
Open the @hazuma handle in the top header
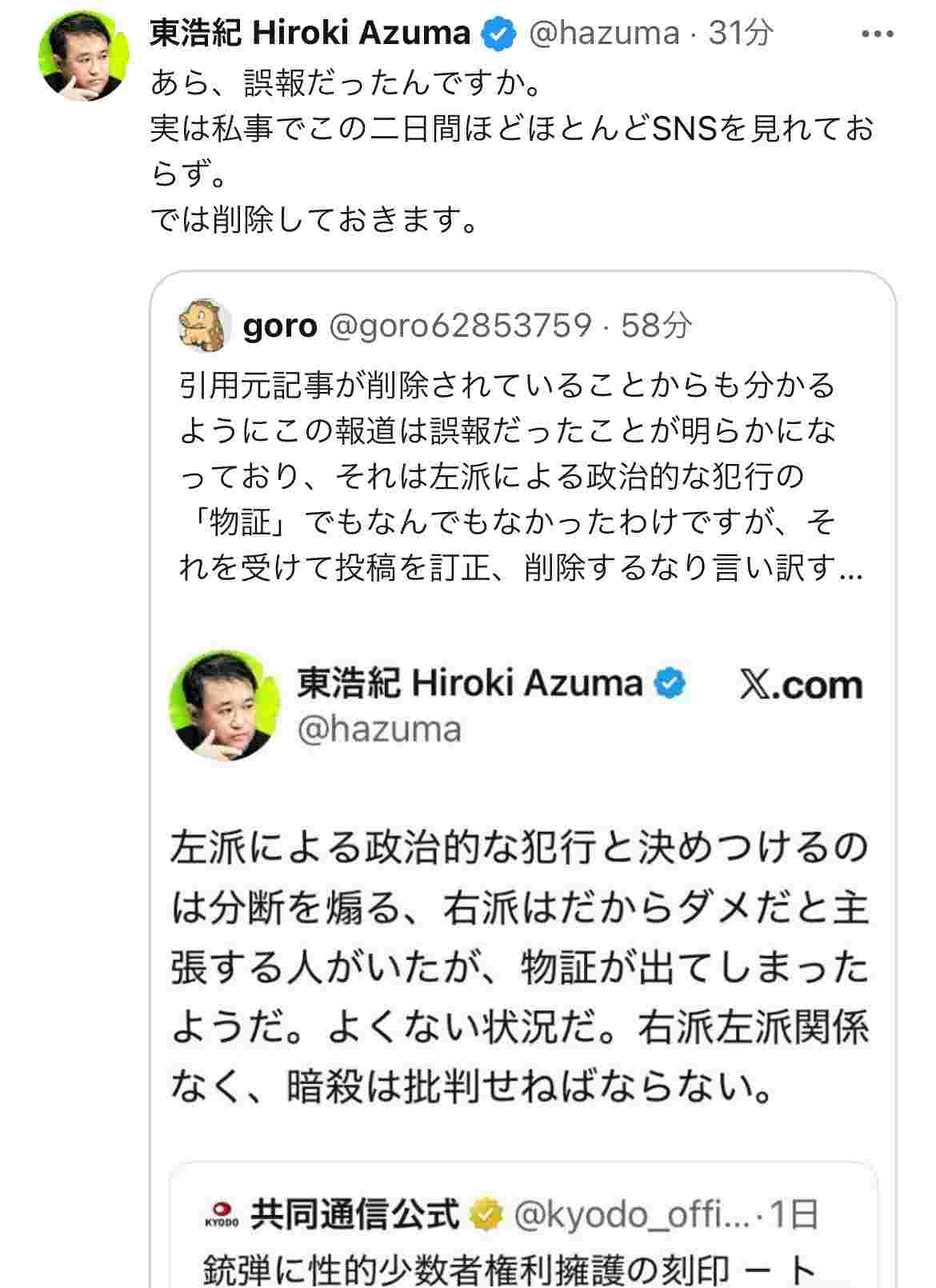(604, 34)
